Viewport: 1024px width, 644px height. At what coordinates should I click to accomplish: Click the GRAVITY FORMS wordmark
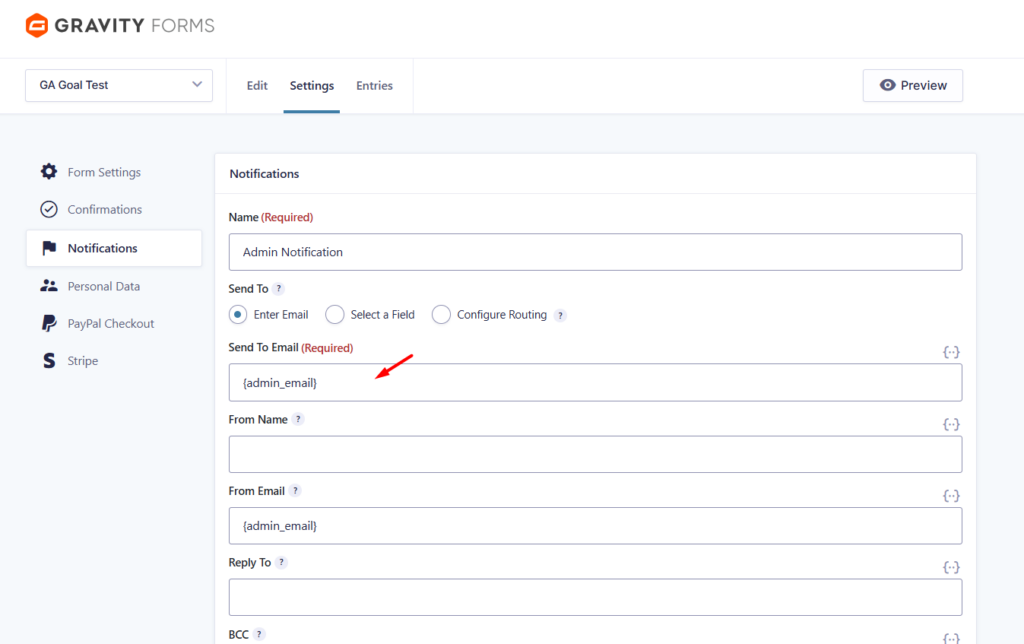135,25
